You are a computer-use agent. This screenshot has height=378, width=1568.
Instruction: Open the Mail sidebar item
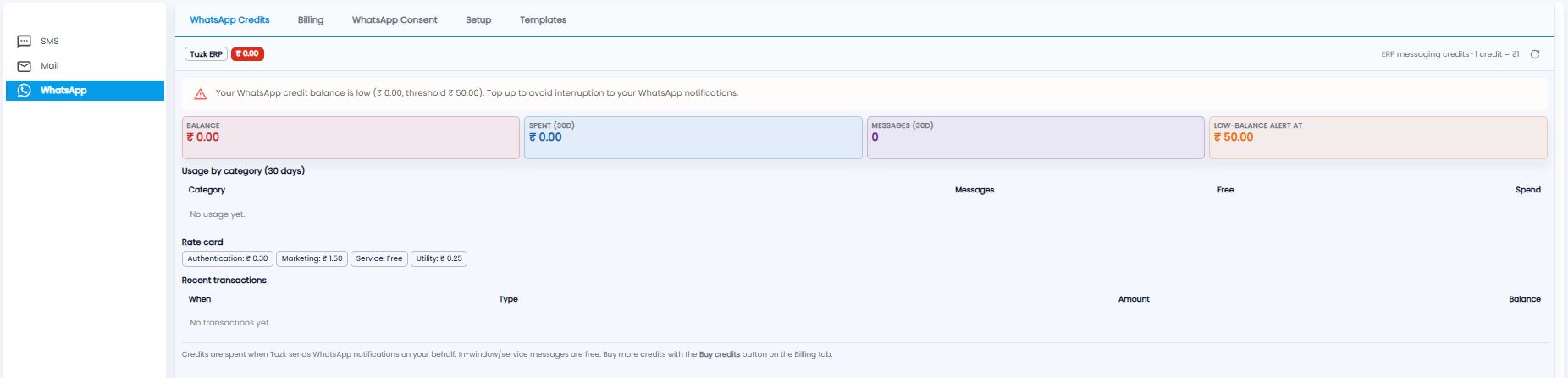coord(85,66)
